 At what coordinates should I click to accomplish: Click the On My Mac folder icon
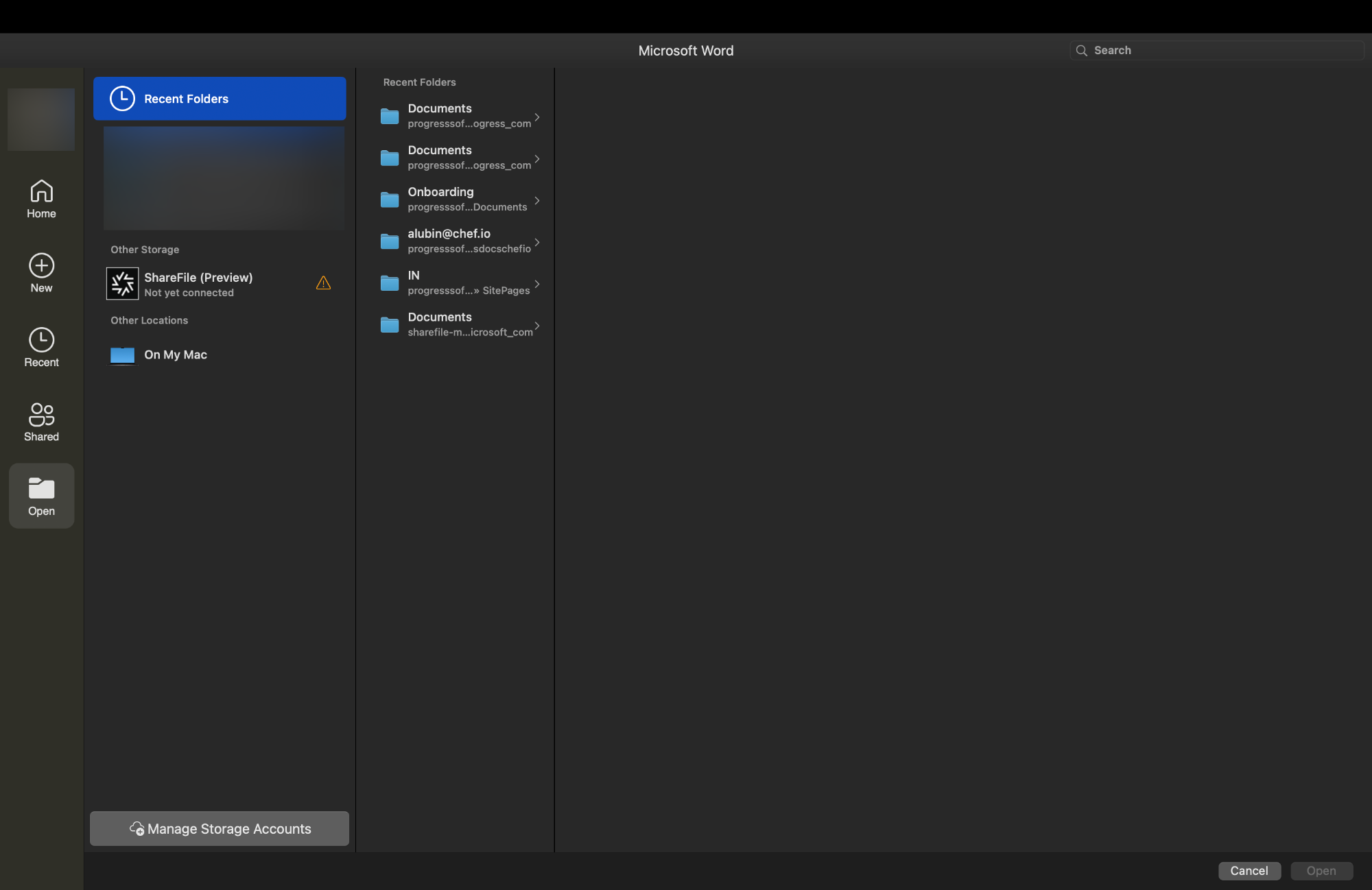(x=121, y=353)
